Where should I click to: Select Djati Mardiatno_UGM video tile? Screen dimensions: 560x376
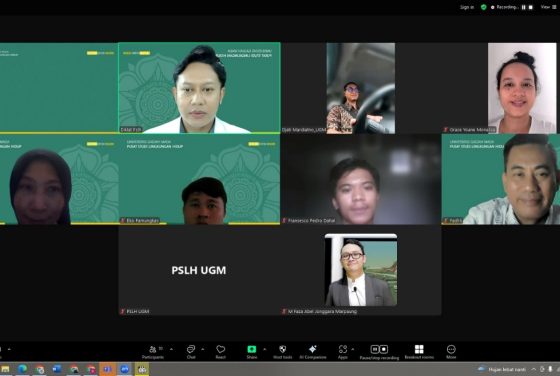361,88
